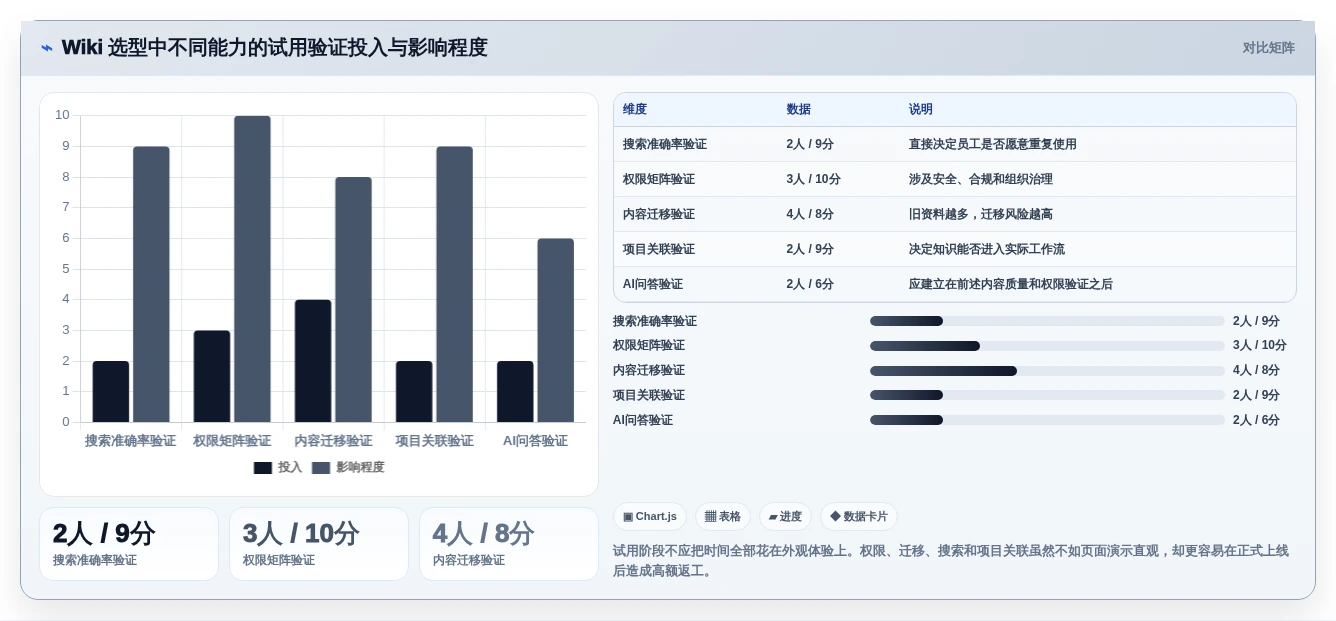Toggle the 投入 legend swatch
Image resolution: width=1336 pixels, height=621 pixels.
coord(263,468)
